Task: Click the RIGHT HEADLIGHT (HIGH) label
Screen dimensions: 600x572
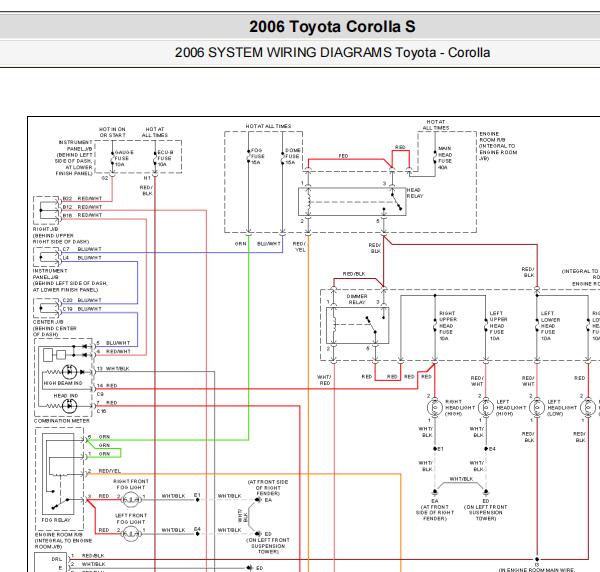Action: 460,408
